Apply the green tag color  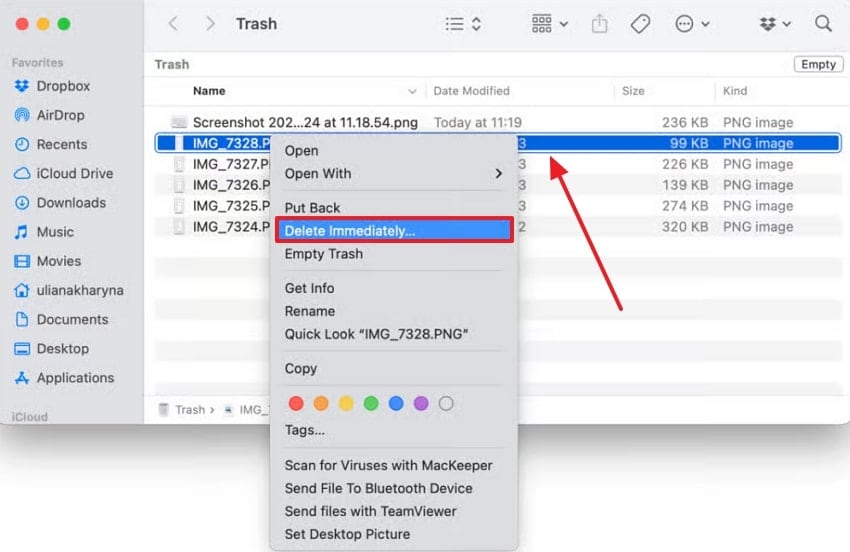(371, 403)
